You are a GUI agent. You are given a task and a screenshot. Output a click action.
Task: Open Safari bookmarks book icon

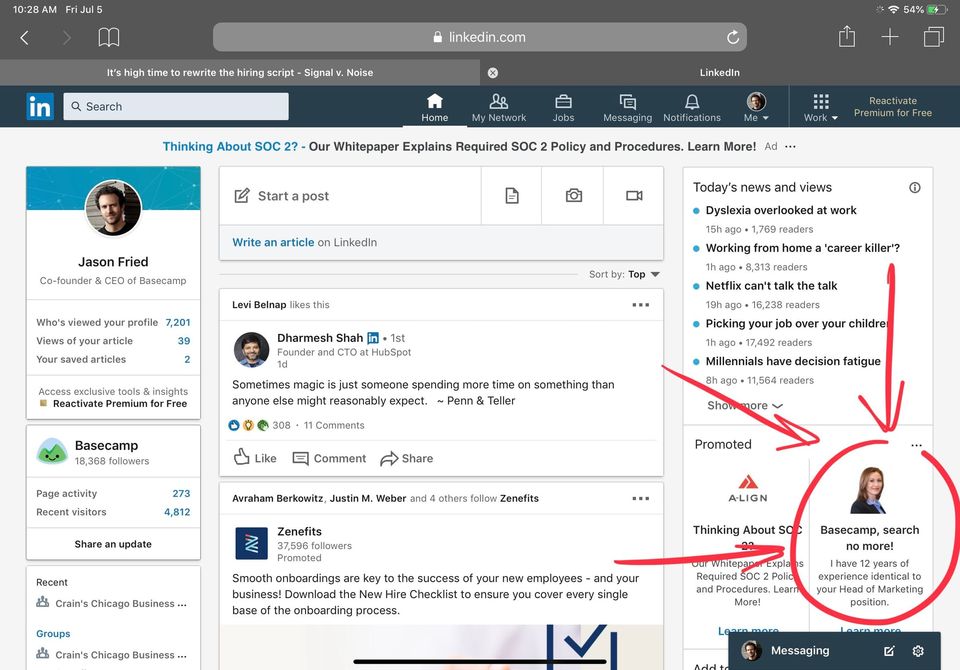[x=108, y=37]
